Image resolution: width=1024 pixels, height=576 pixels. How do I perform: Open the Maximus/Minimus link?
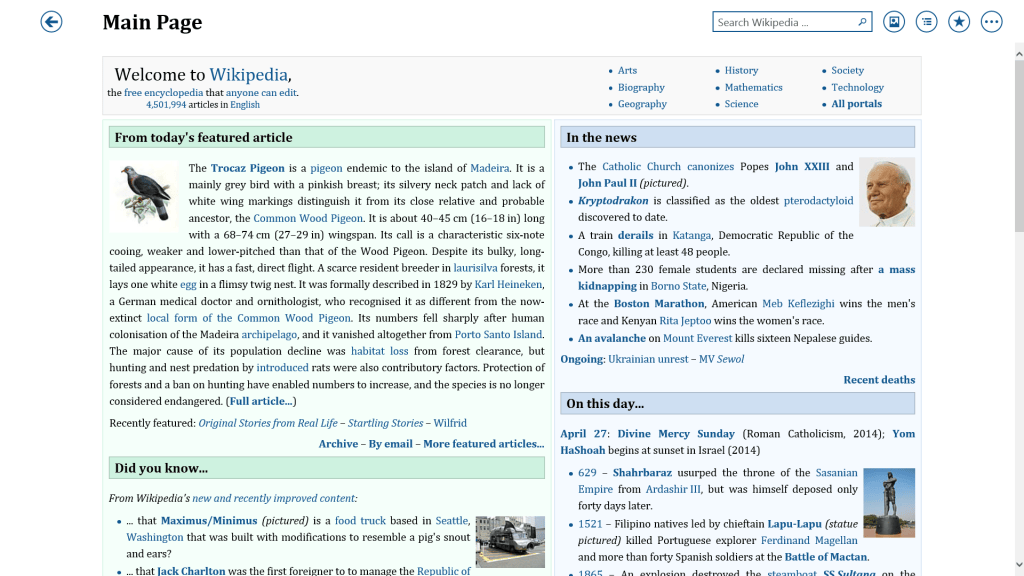point(209,520)
